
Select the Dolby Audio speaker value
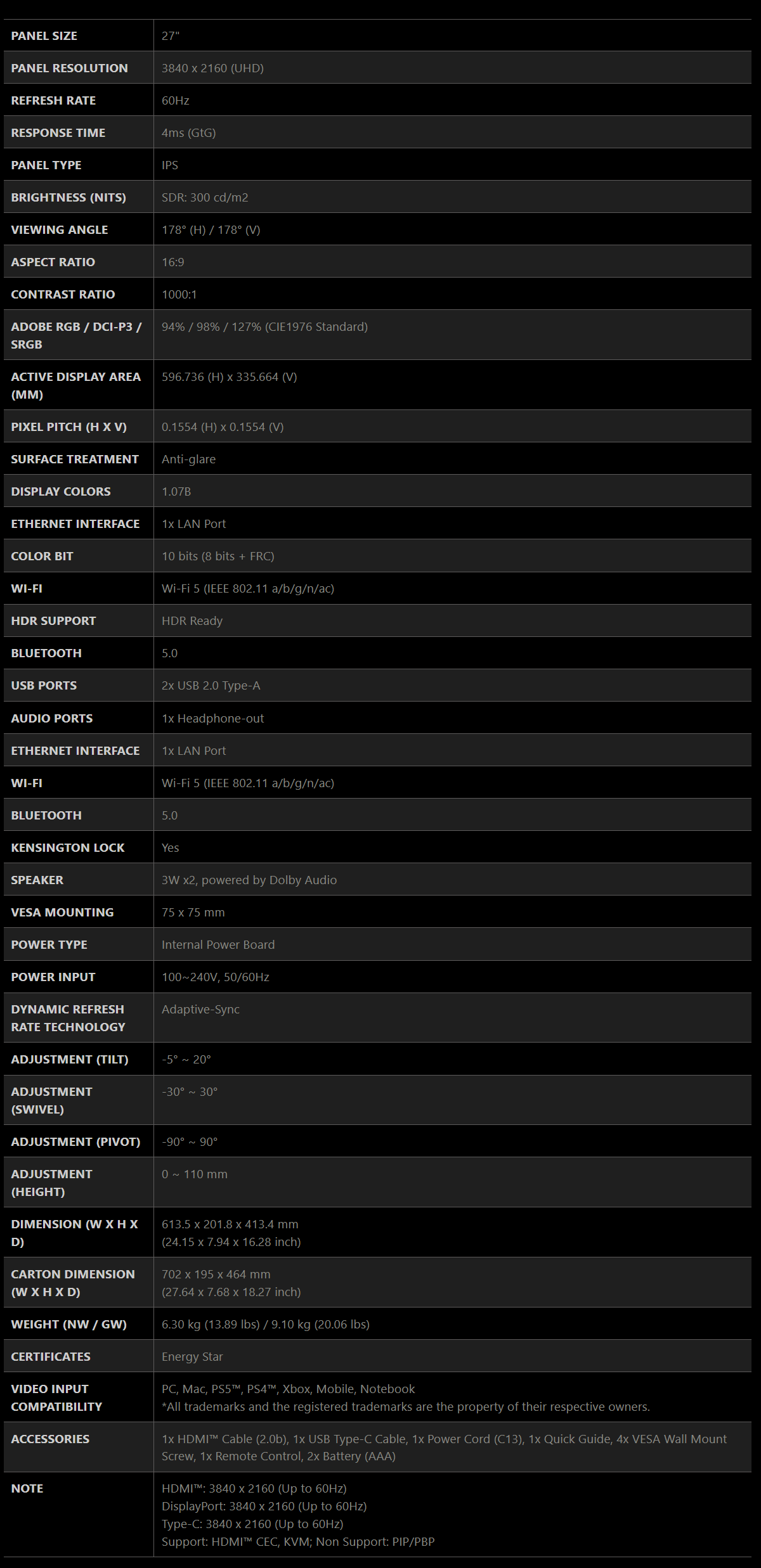point(249,880)
